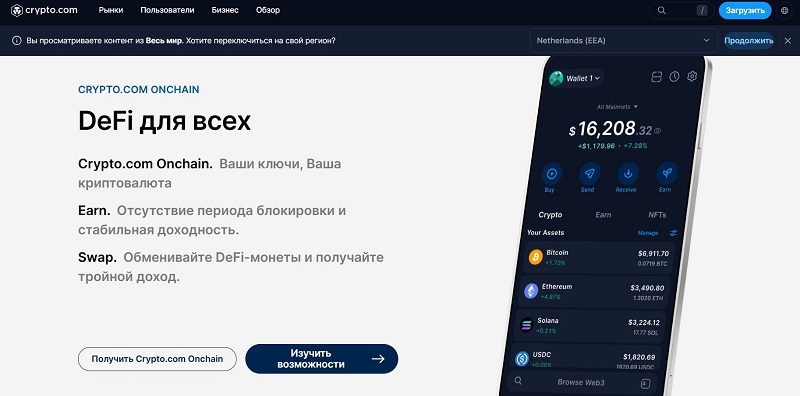The image size is (800, 396).
Task: Click the asset filter icon beside Manage
Action: (673, 233)
